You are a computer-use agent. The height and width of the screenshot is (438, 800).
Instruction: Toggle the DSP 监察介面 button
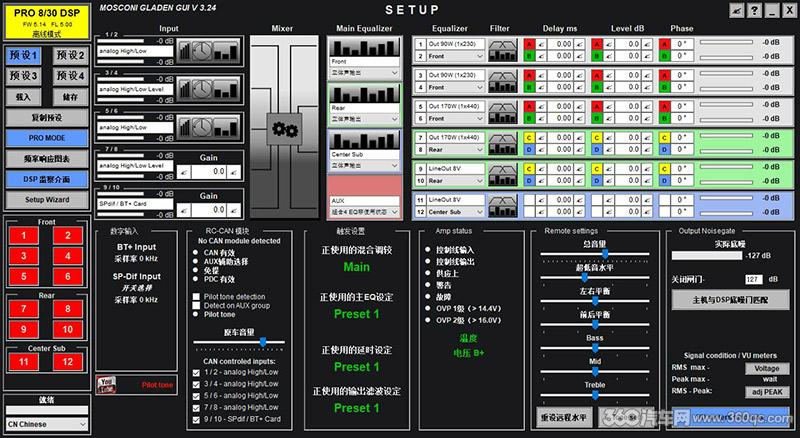47,179
